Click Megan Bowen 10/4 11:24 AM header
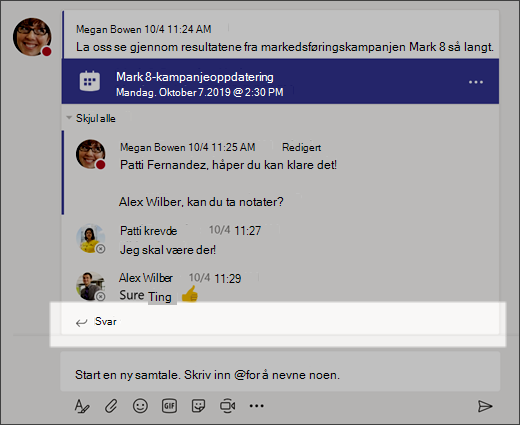Image resolution: width=520 pixels, height=425 pixels. tap(144, 29)
